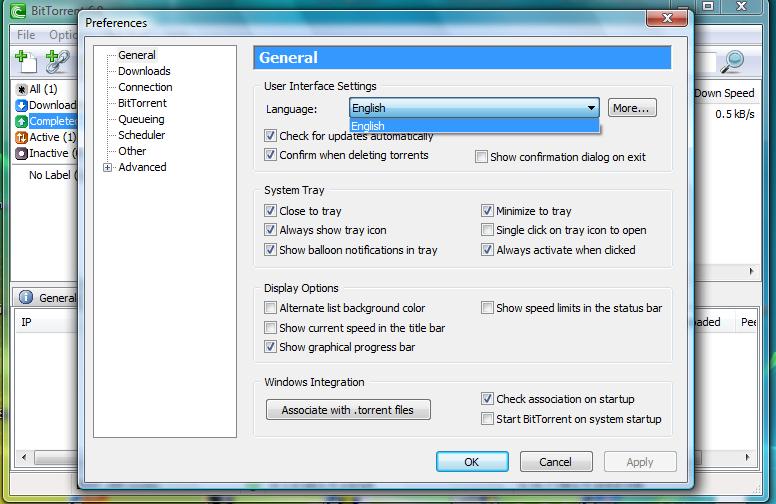Click the No Label category

click(53, 175)
